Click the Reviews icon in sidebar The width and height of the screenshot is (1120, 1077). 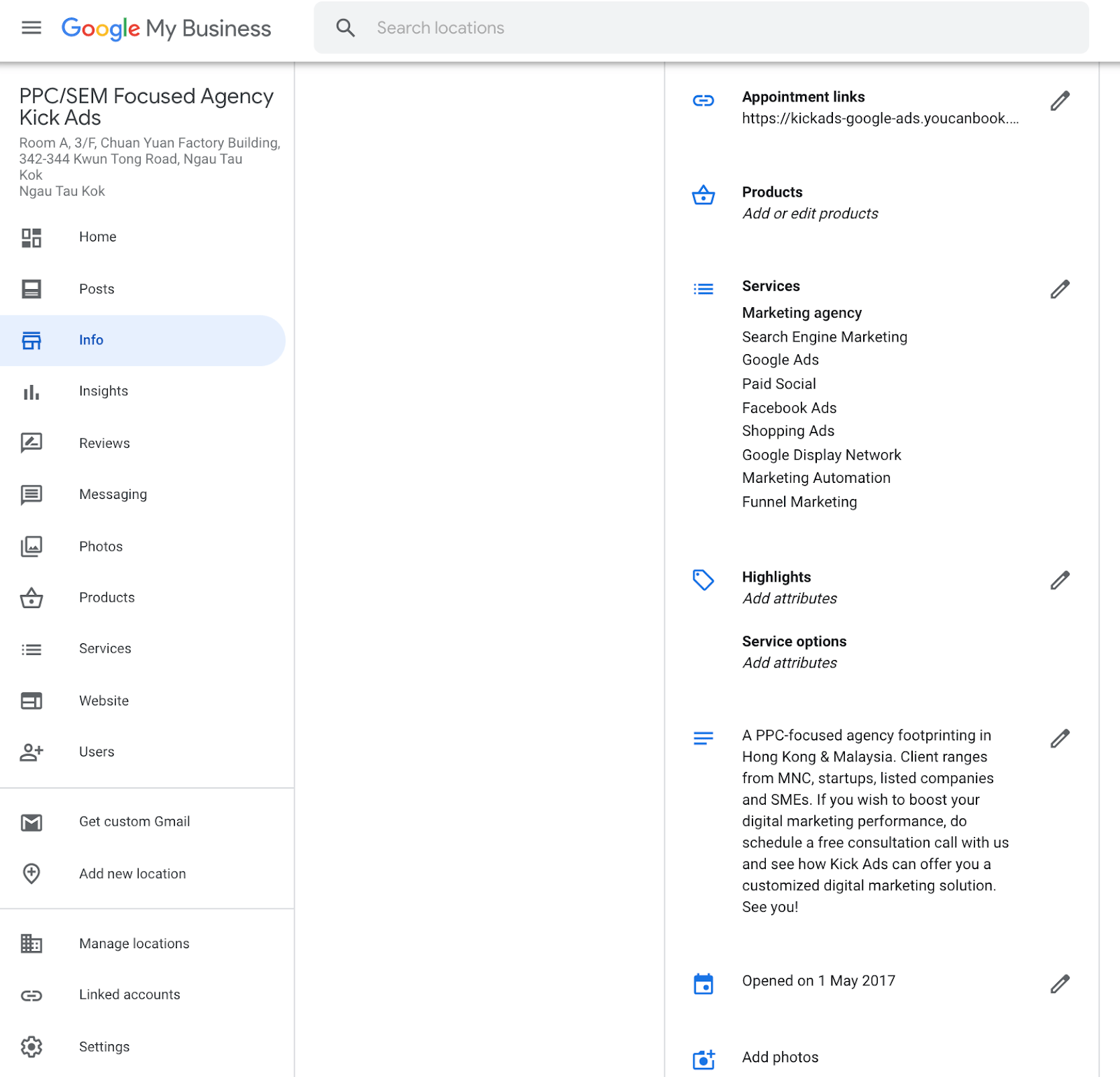point(31,443)
